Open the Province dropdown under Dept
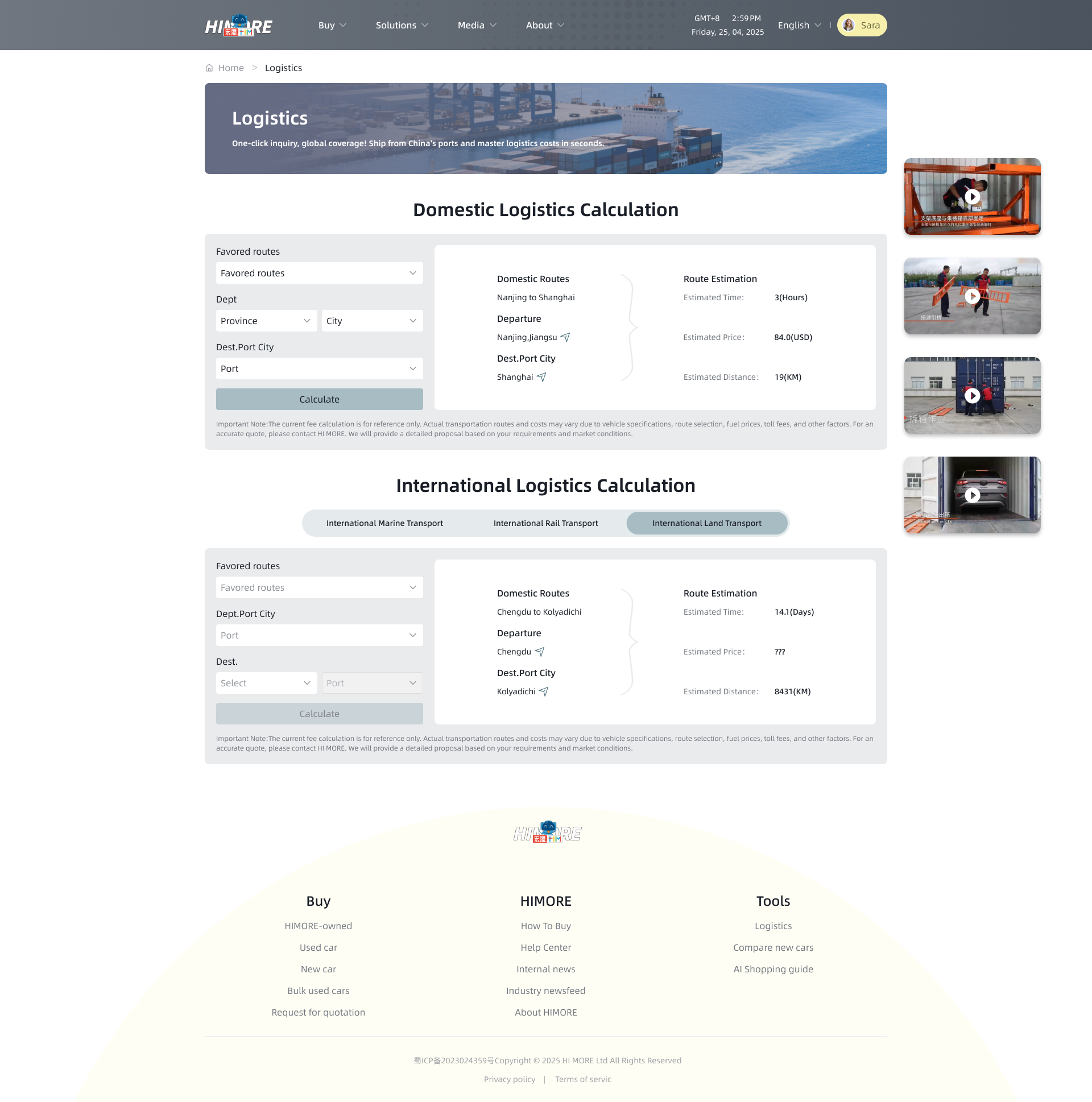1092x1102 pixels. (266, 321)
